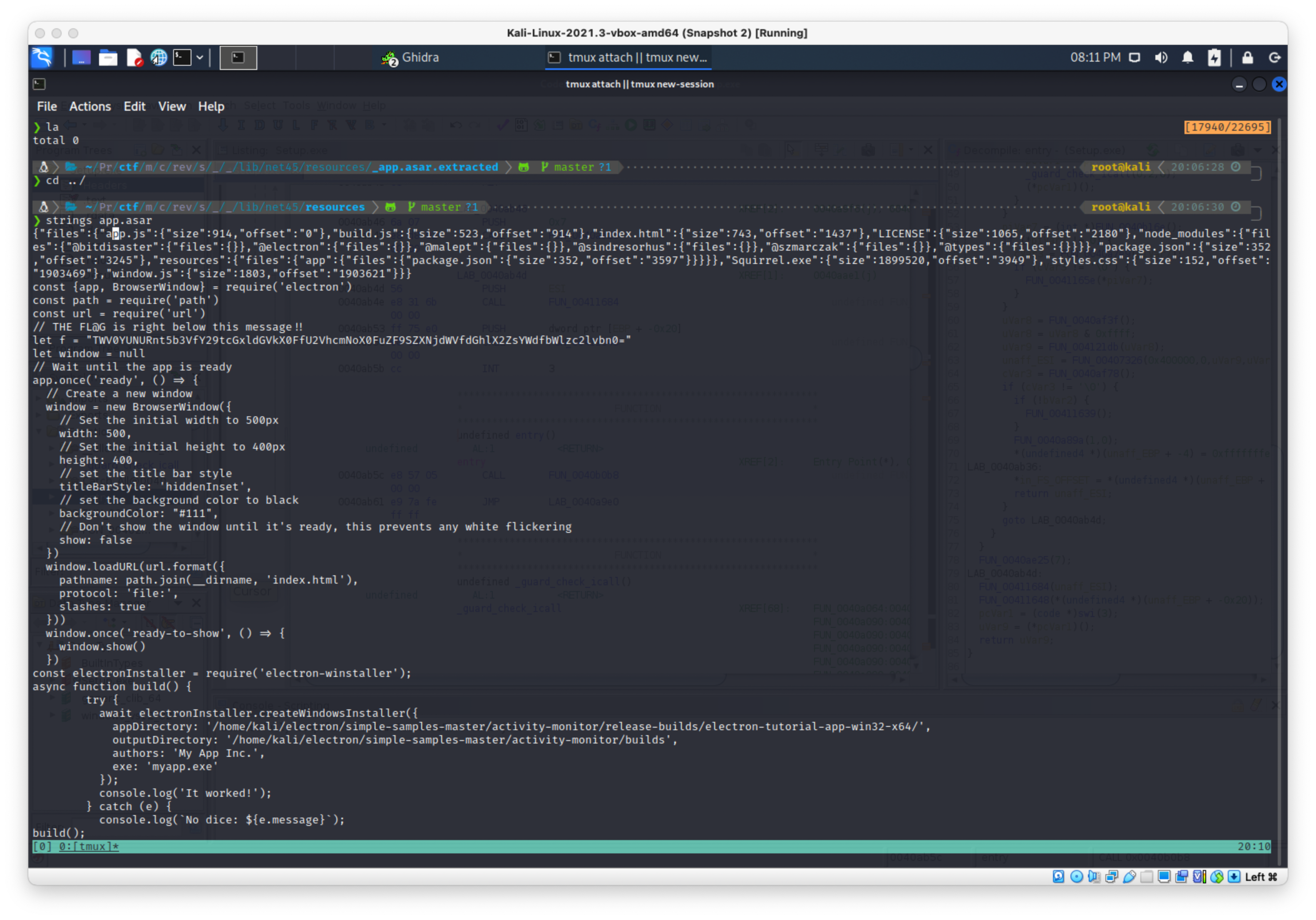Click the tmux status bar time 20:10

click(x=1254, y=846)
